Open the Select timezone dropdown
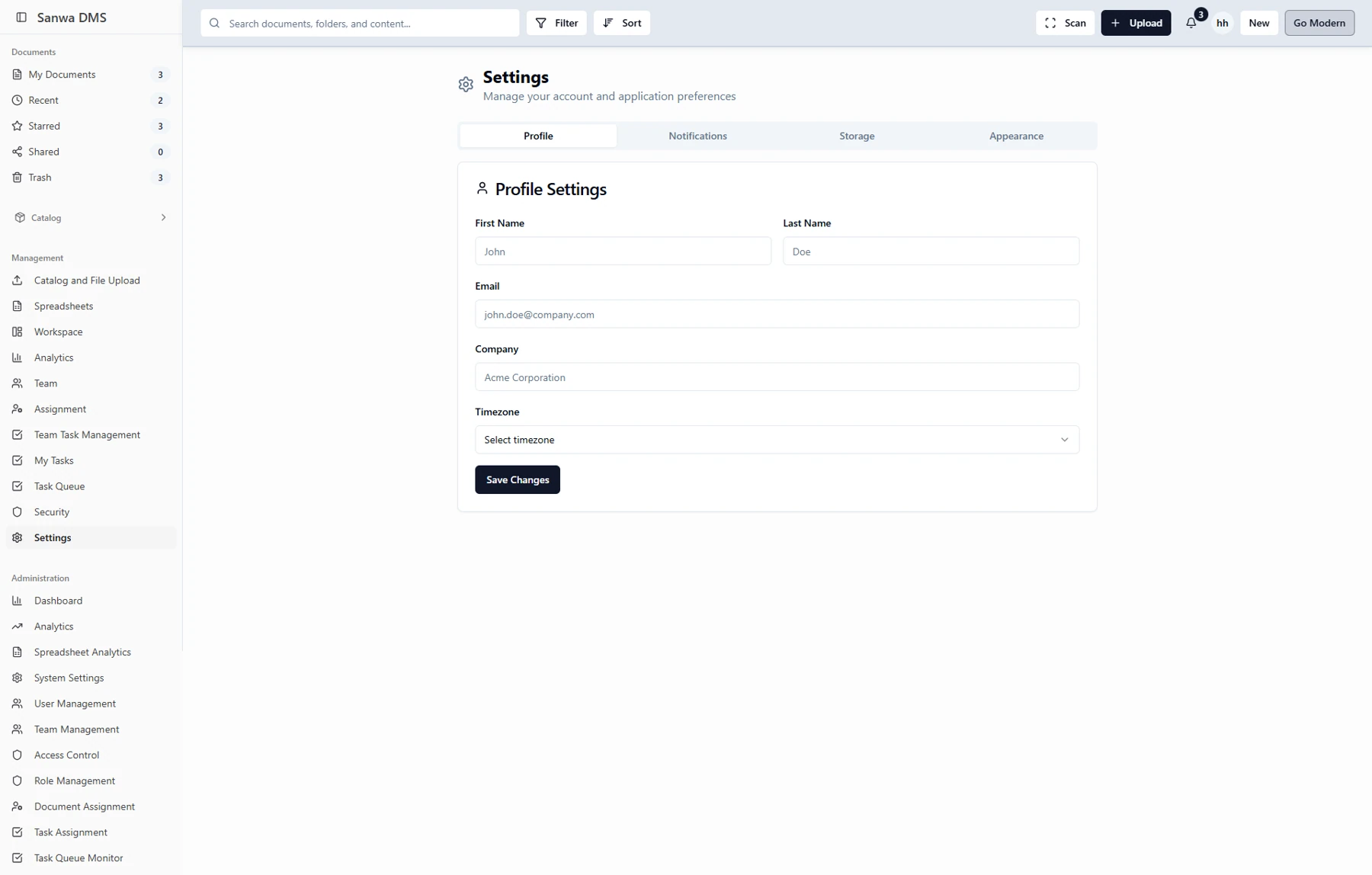This screenshot has width=1372, height=875. coord(777,440)
